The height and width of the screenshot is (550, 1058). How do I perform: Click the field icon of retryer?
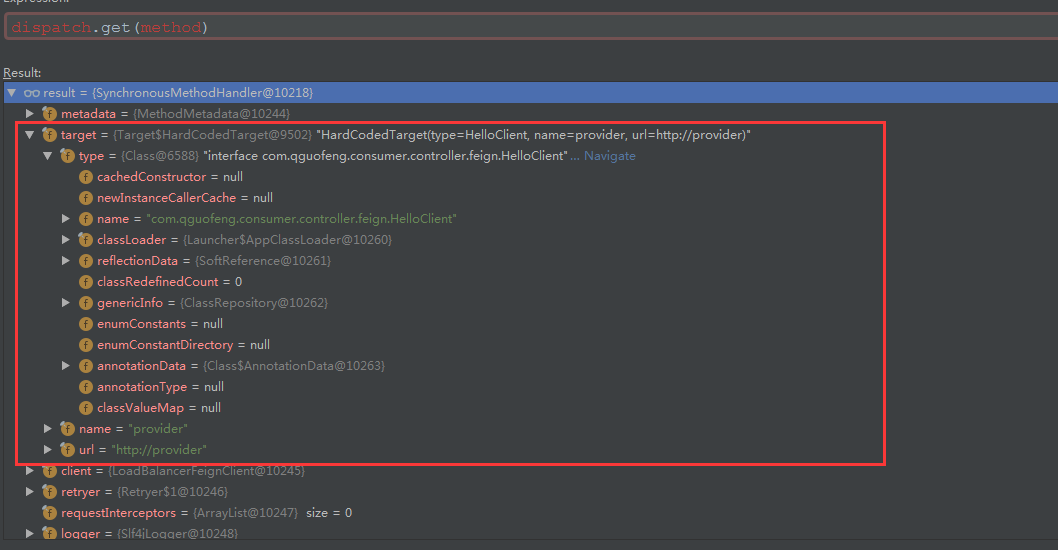tap(49, 491)
